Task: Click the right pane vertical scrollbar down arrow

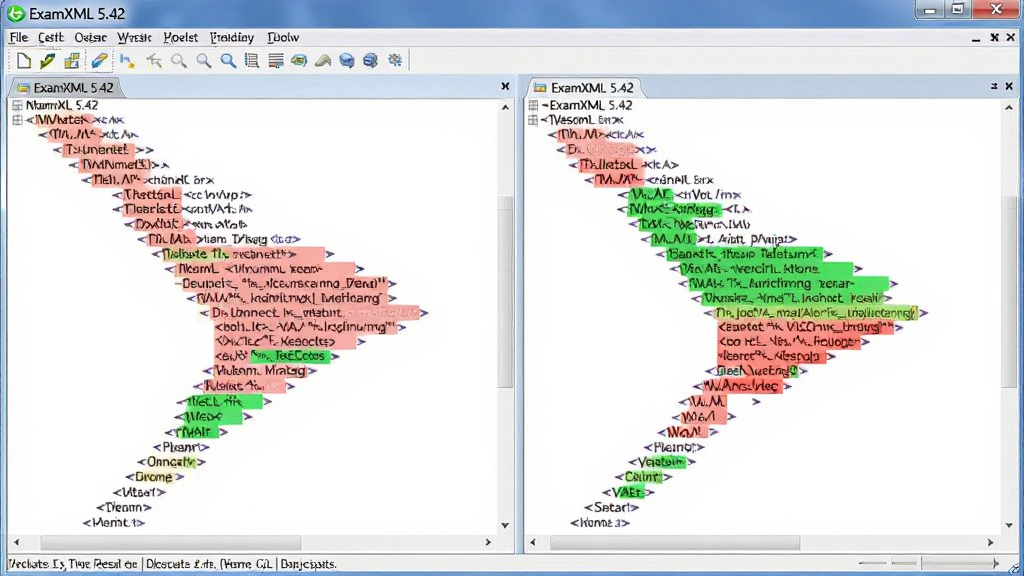Action: pos(1009,525)
